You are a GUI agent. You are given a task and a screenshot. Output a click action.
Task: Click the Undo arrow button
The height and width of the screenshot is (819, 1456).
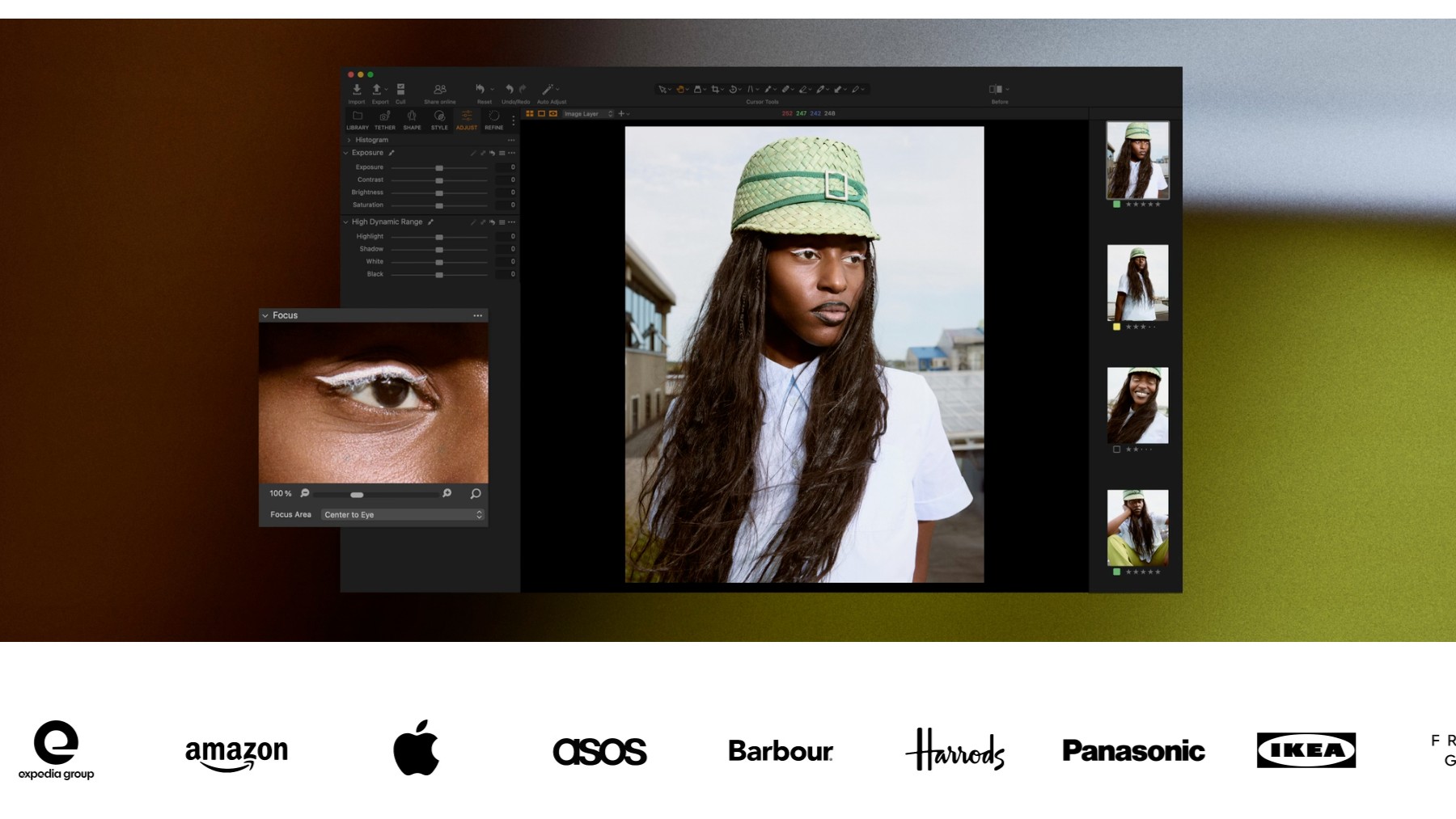pos(510,89)
